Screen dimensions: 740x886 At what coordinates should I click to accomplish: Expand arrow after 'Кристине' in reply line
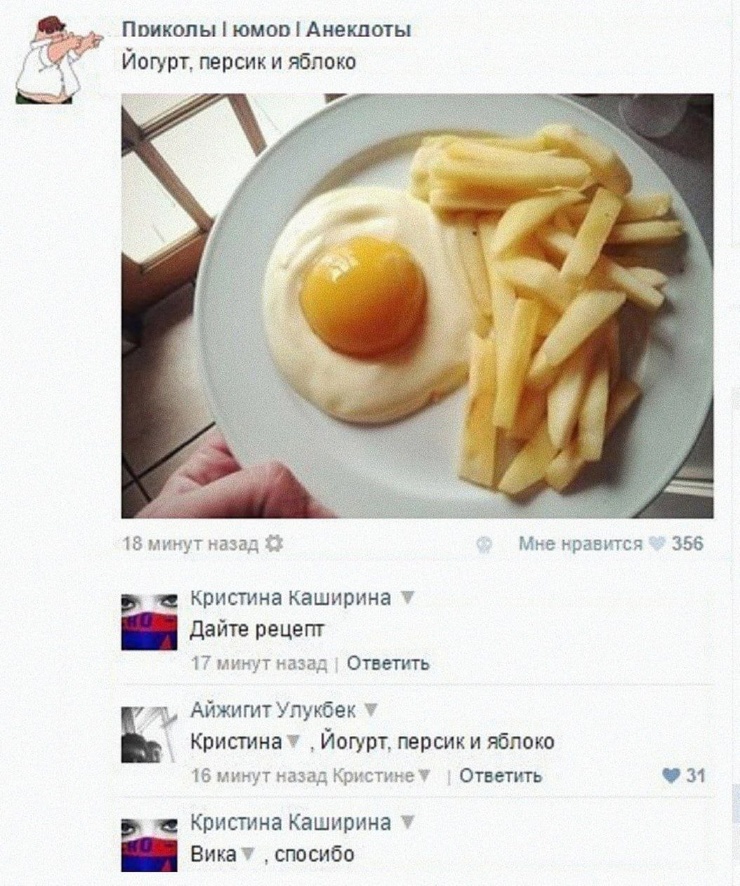coord(425,775)
